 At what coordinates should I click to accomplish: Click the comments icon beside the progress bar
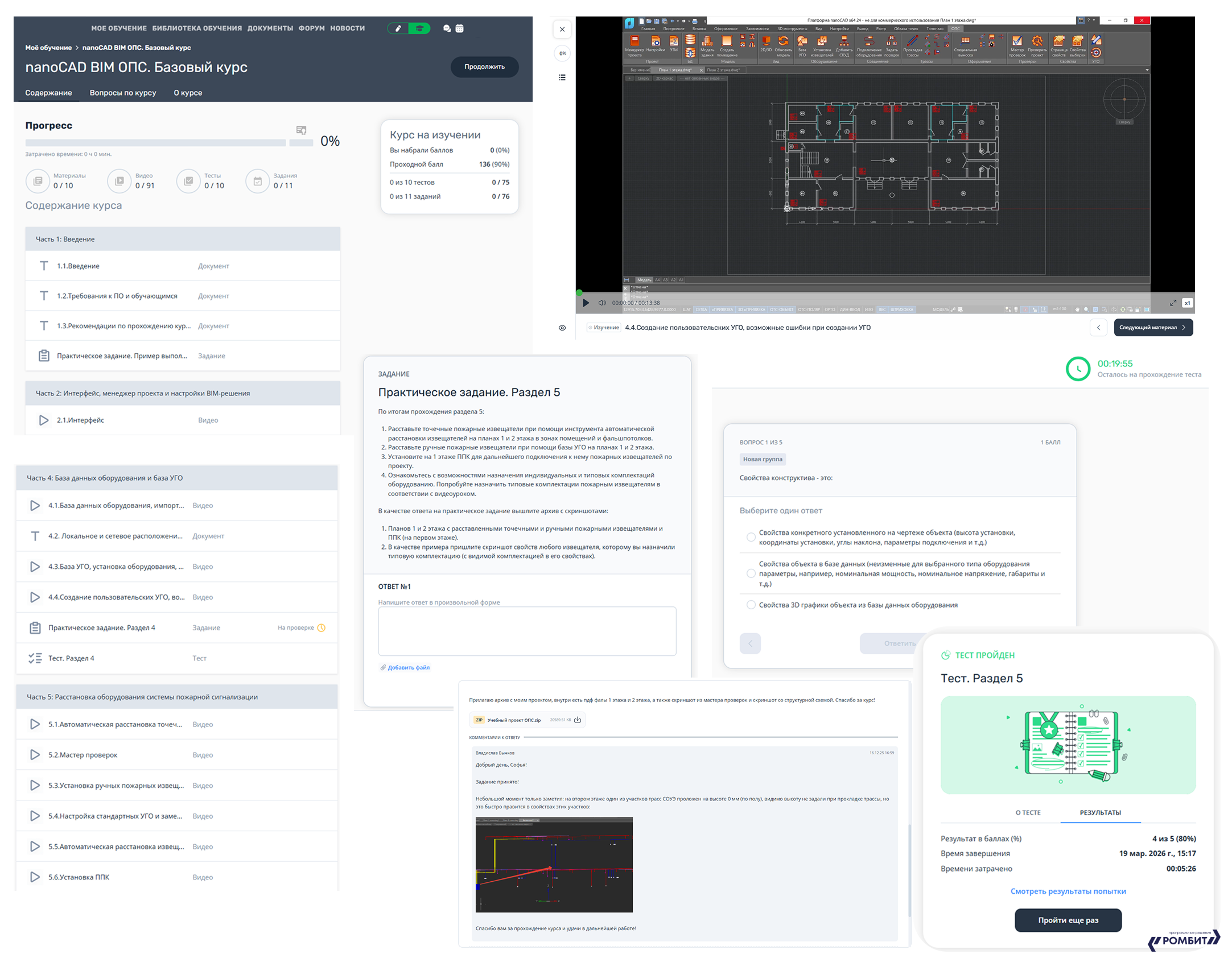301,130
